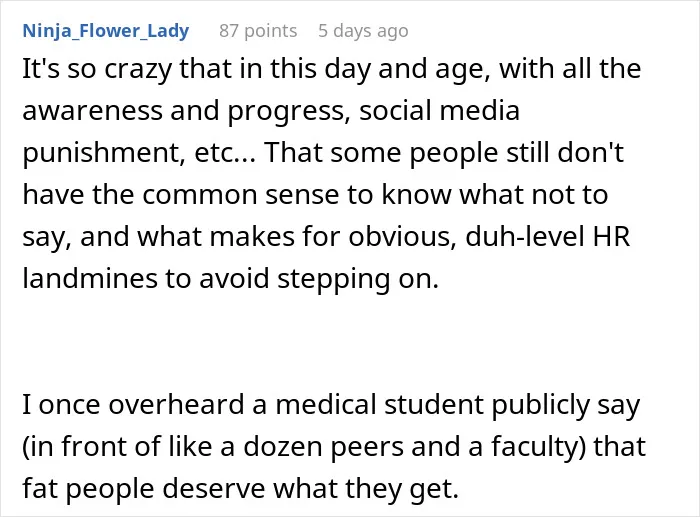Image resolution: width=700 pixels, height=517 pixels.
Task: Click the line starting "punishment, etc..."
Action: 323,153
